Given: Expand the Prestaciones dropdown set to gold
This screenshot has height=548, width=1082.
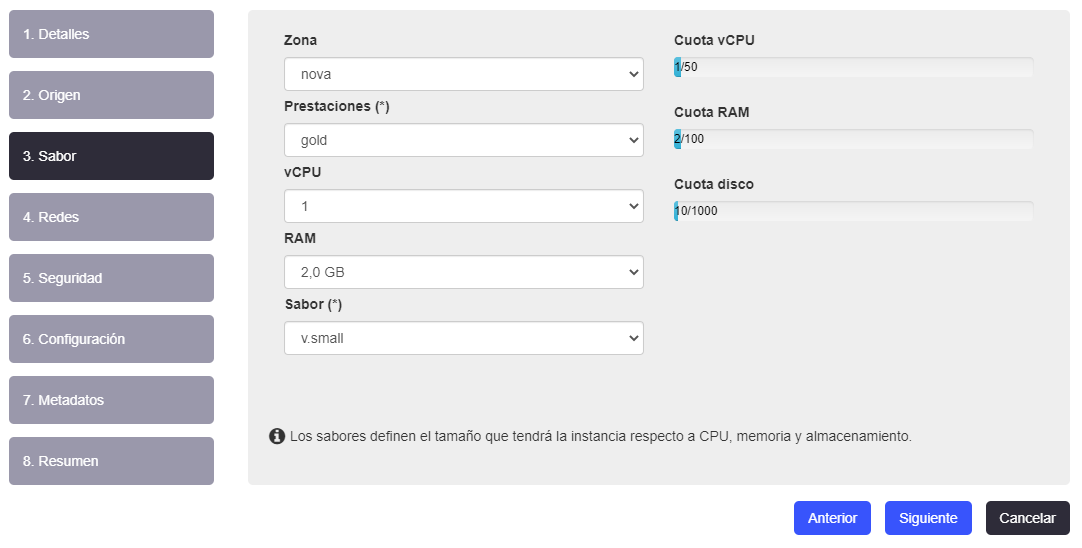Looking at the screenshot, I should coord(464,140).
